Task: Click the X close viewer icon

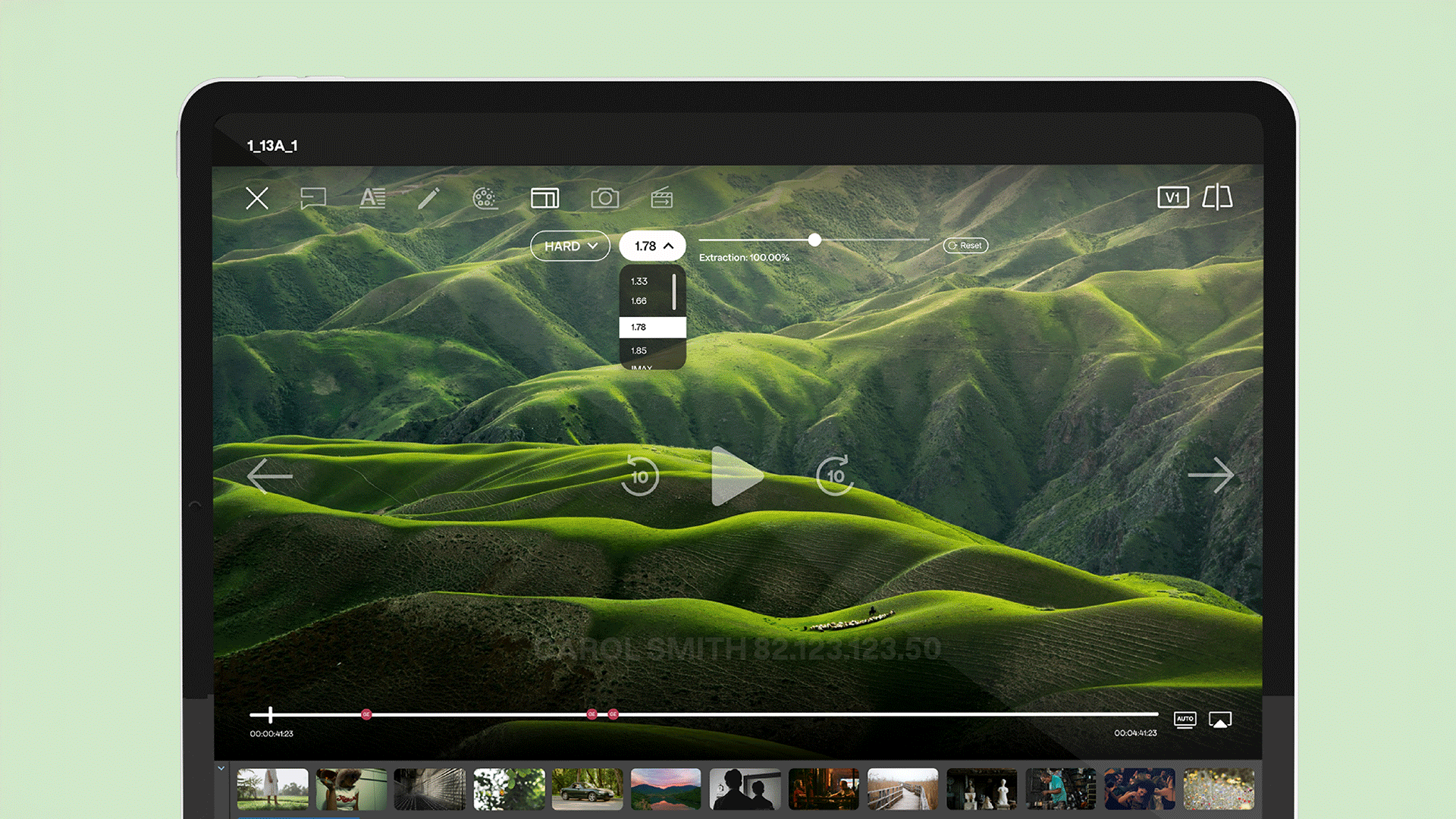Action: coord(257,199)
